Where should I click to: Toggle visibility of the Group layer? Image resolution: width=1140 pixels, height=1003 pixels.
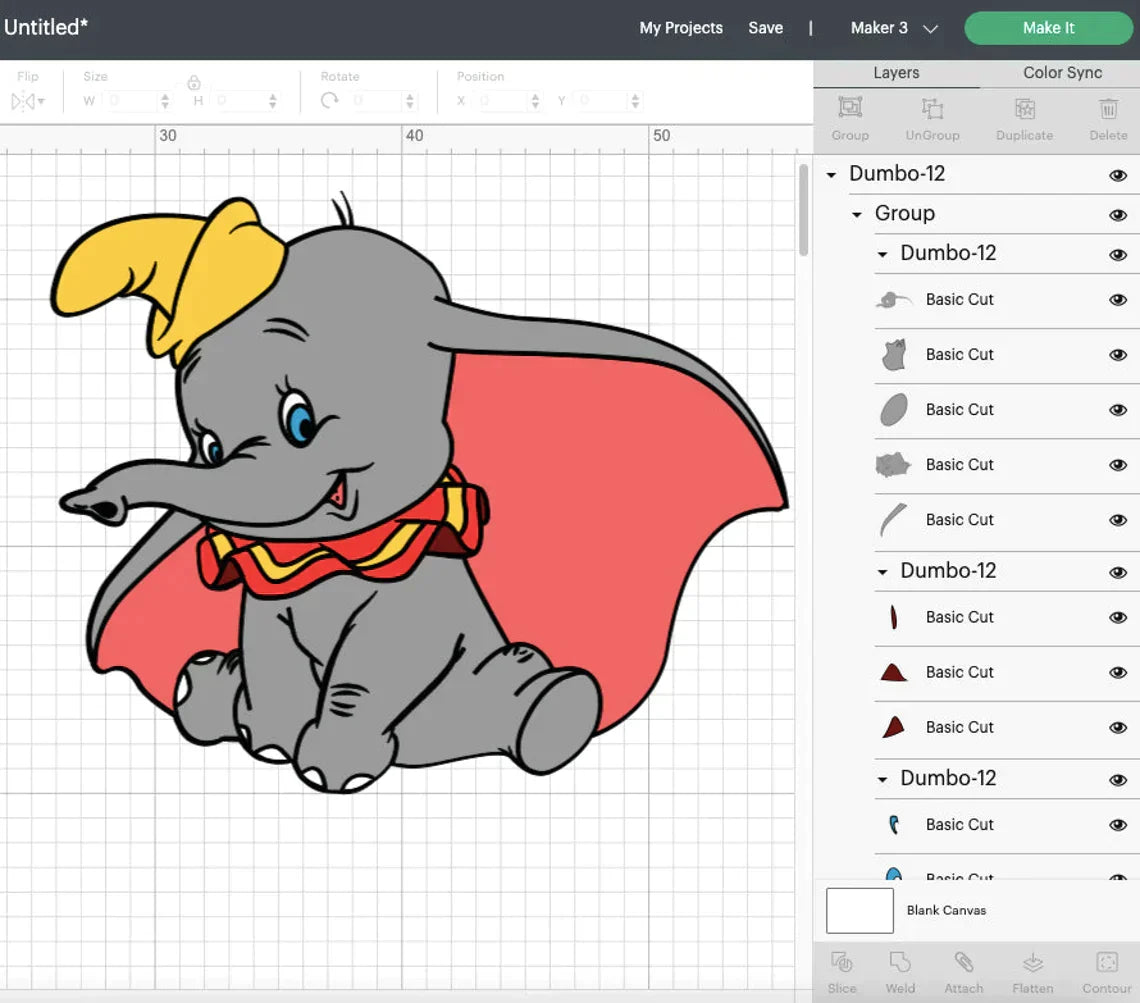(1118, 215)
